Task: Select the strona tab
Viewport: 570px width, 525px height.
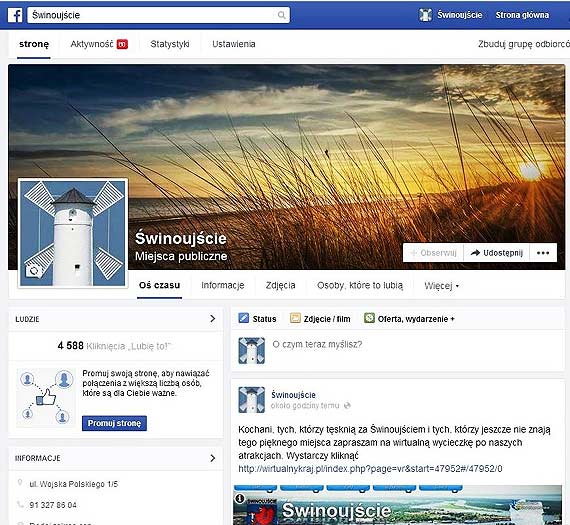Action: (x=34, y=44)
